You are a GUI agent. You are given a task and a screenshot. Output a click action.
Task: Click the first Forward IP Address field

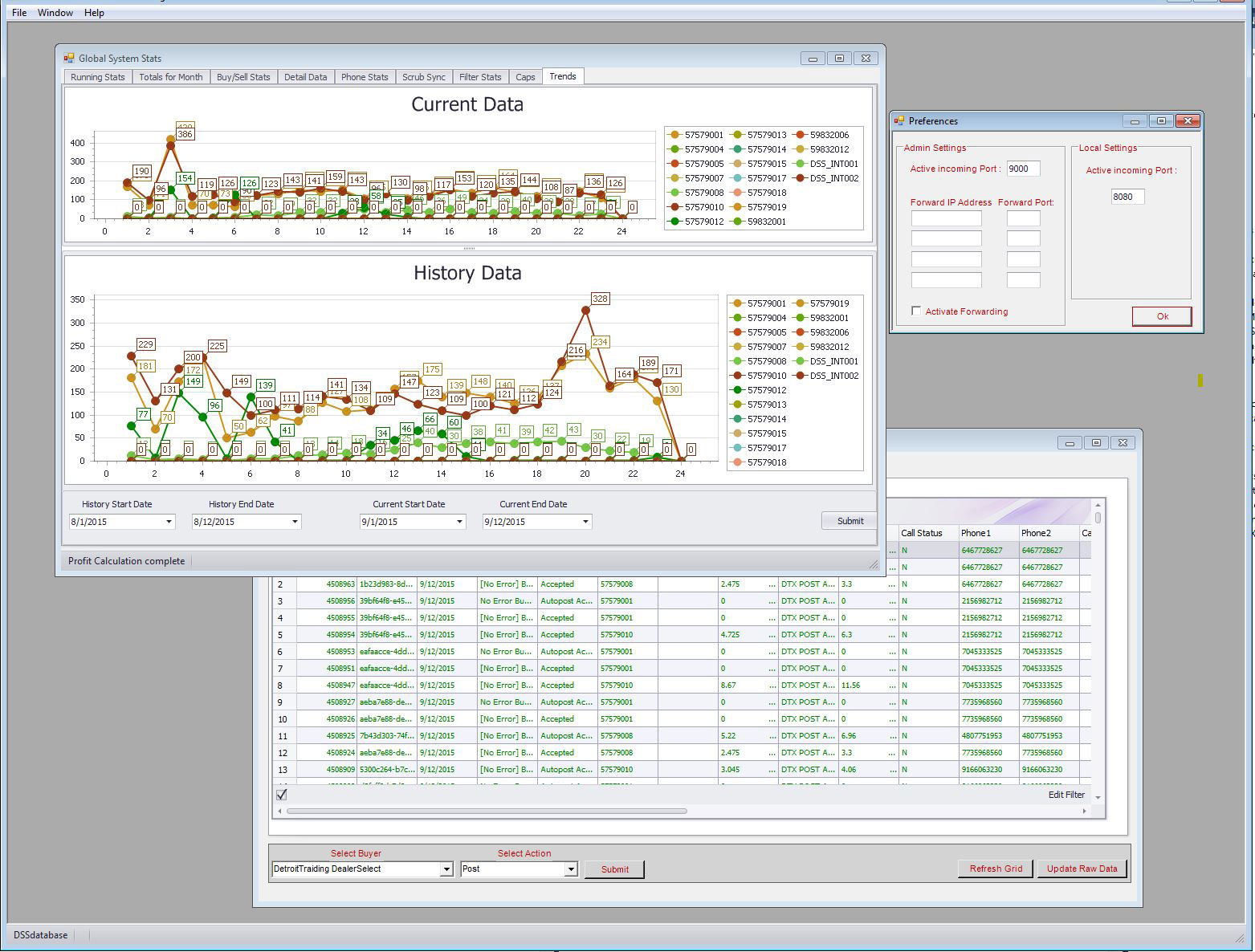click(947, 218)
